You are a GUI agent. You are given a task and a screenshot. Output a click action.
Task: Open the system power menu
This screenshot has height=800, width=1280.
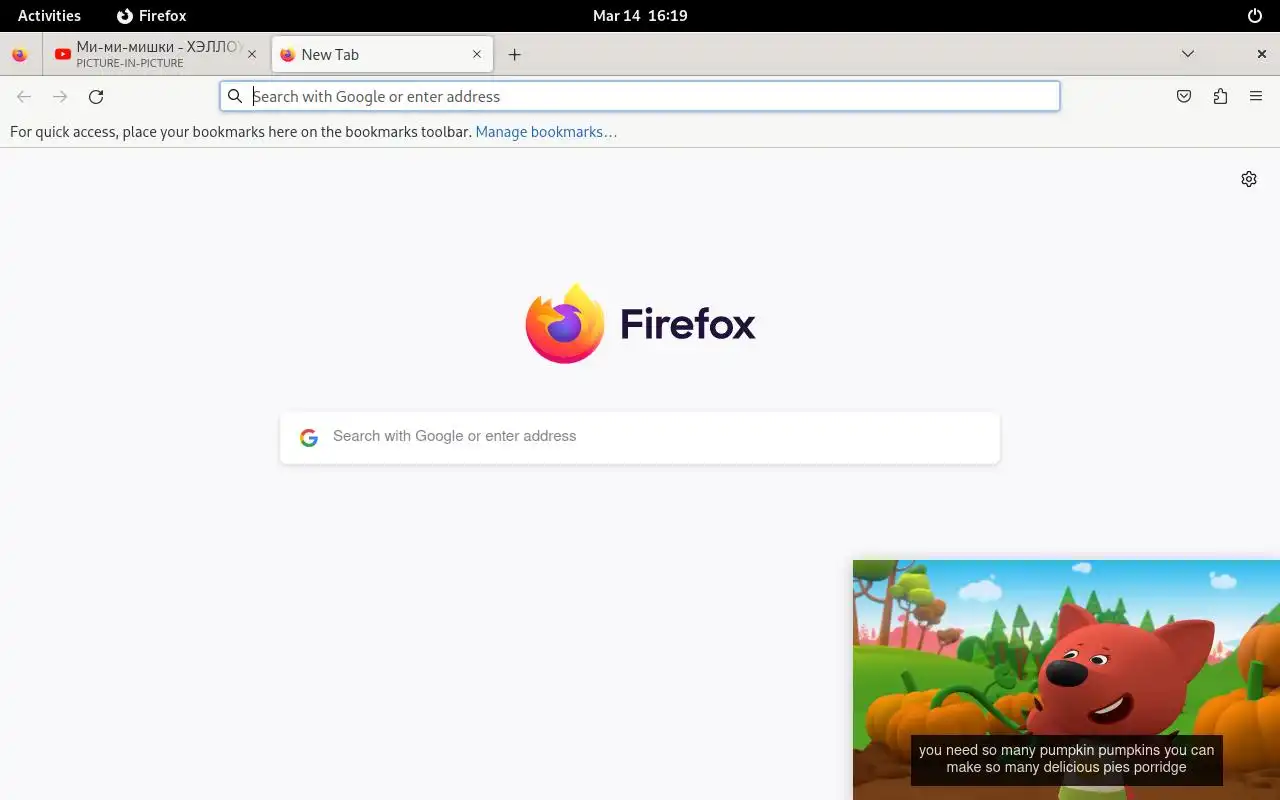click(1255, 16)
